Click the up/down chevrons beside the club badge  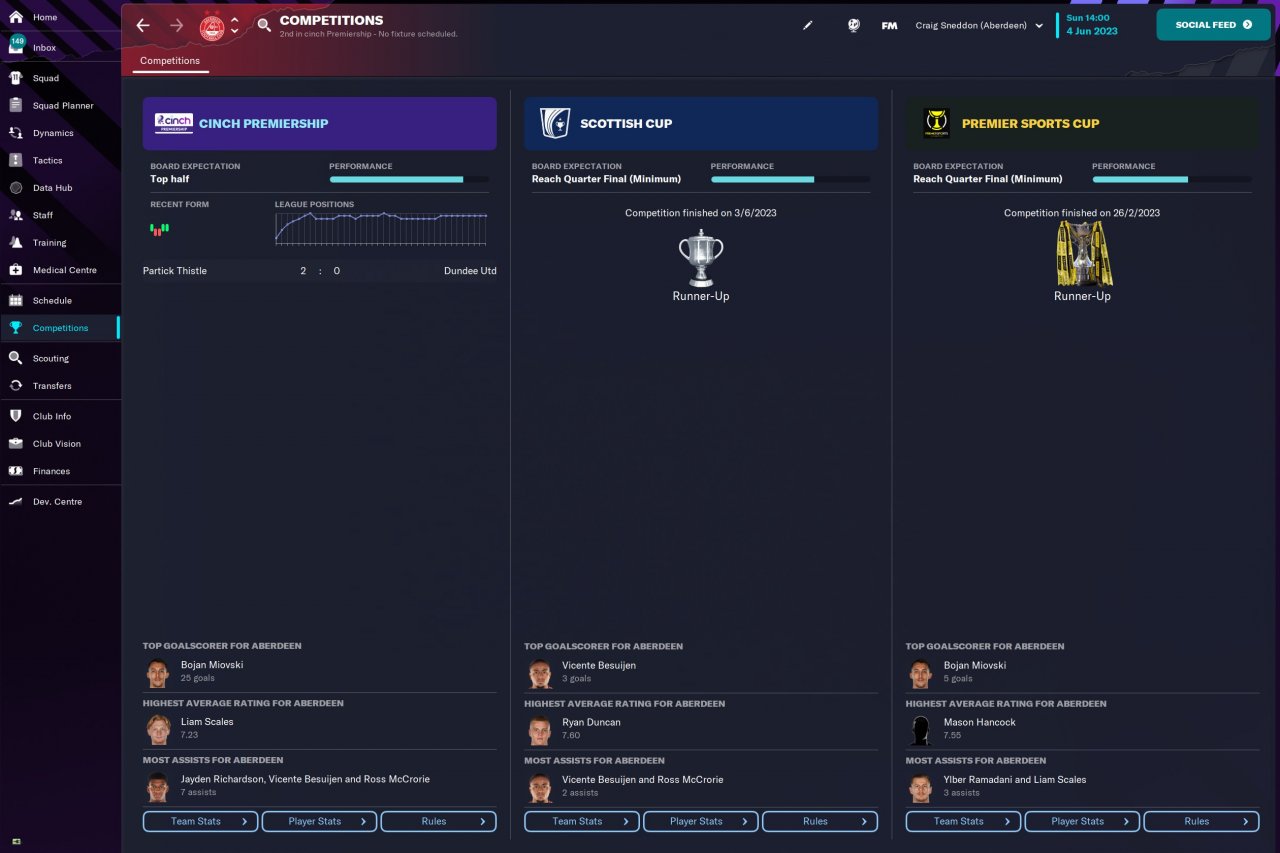235,26
